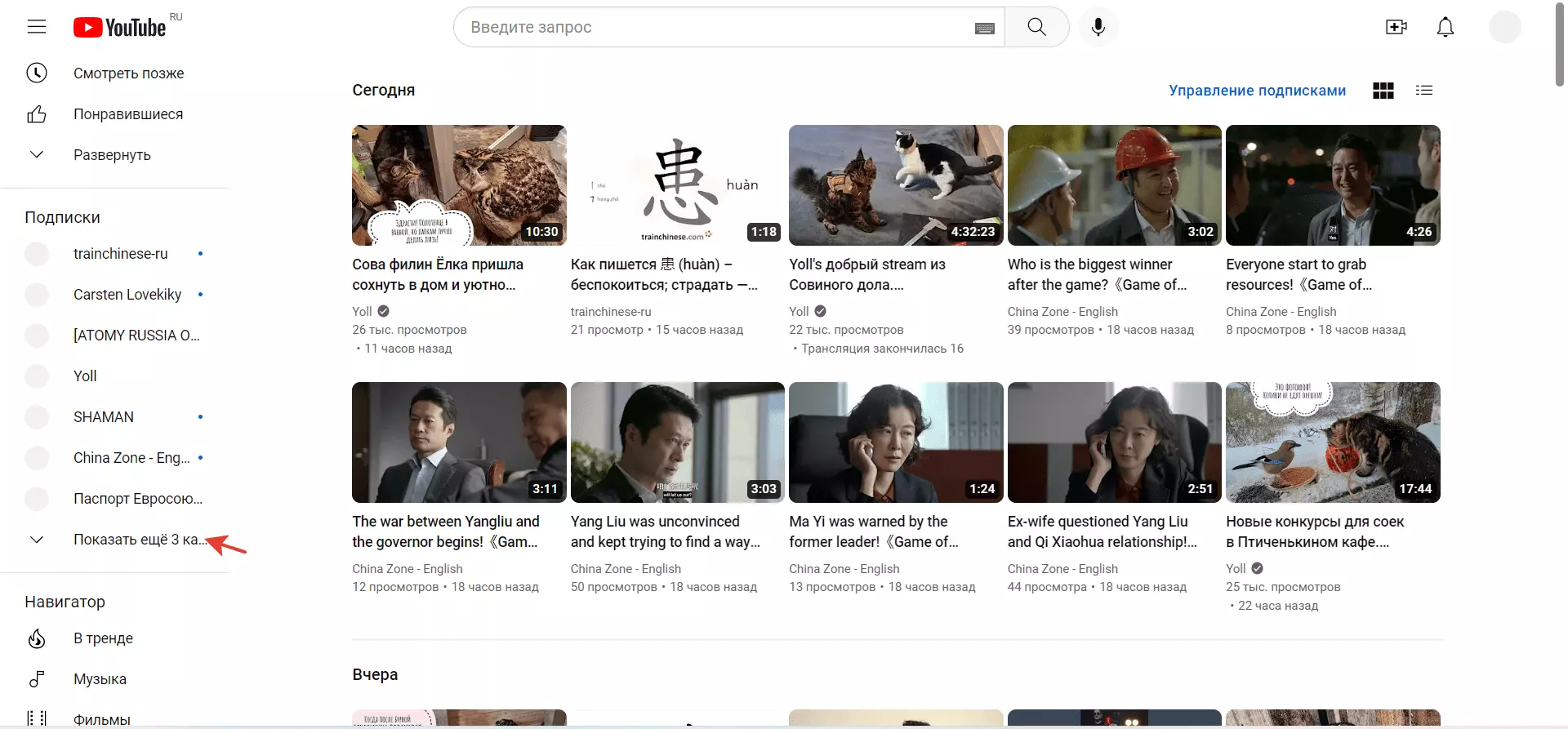1568x729 pixels.
Task: Activate voice search microphone
Action: [1098, 27]
